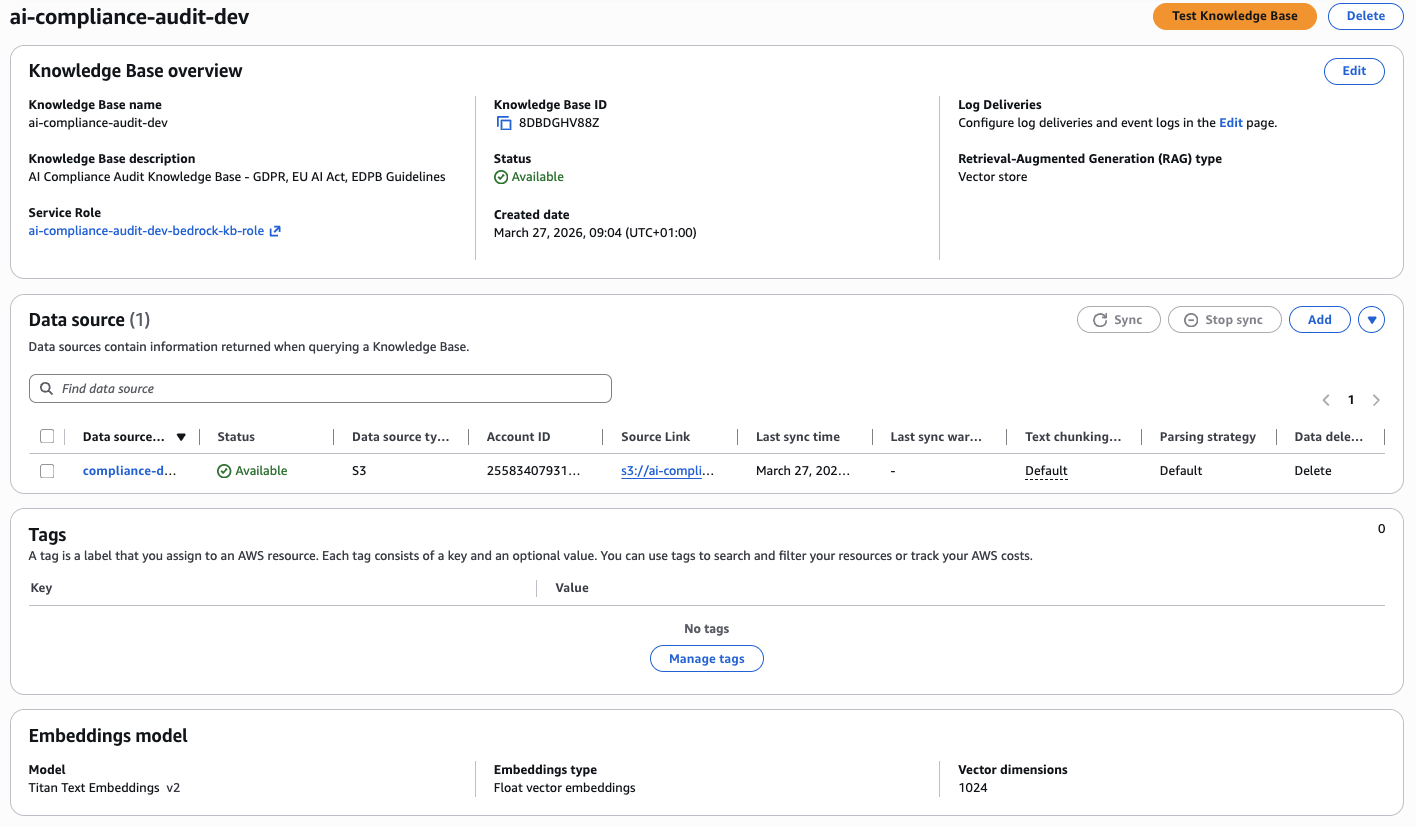This screenshot has width=1416, height=826.
Task: Click Delete to remove the knowledge base
Action: [x=1365, y=16]
